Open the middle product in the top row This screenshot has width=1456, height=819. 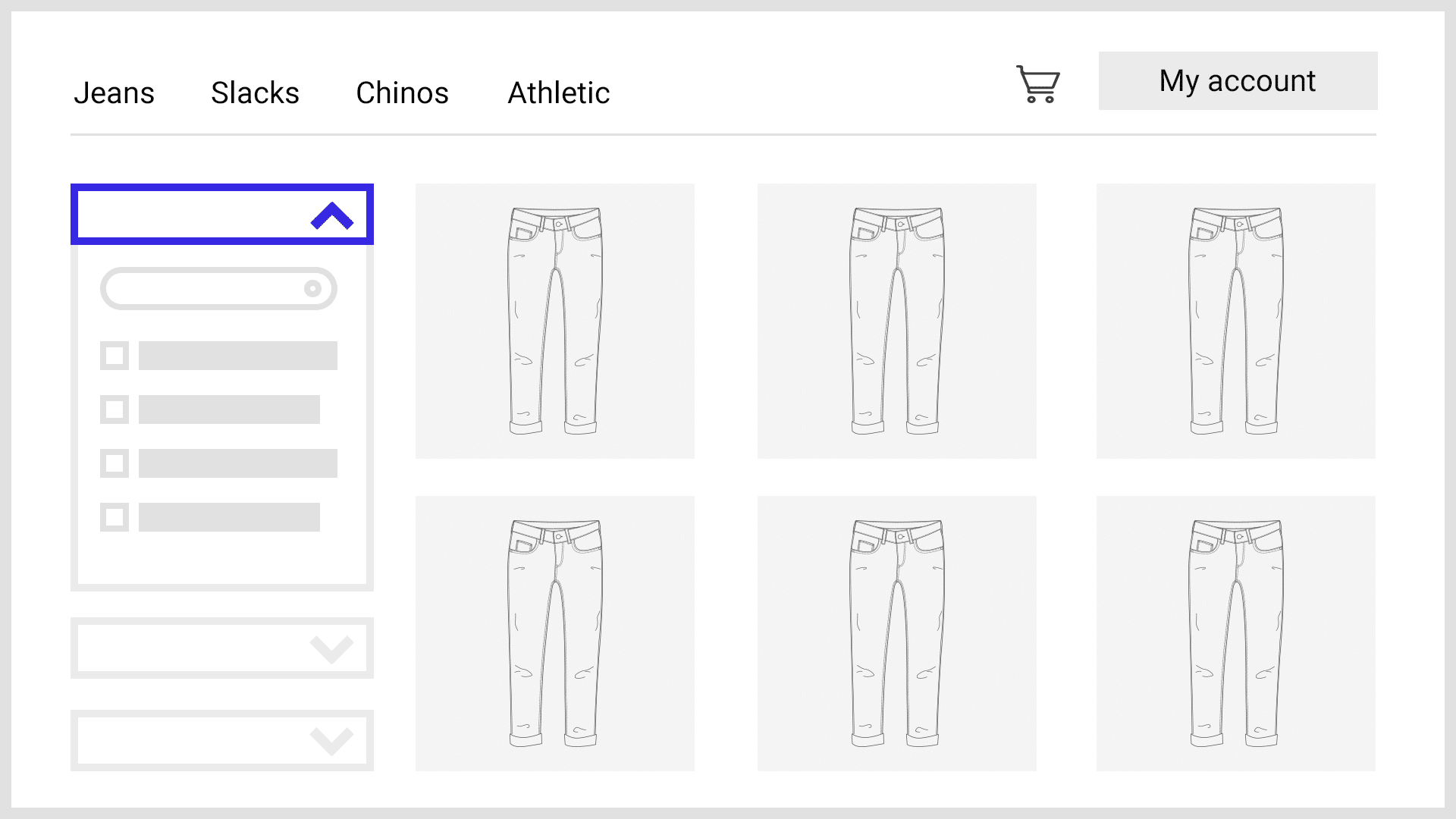click(x=897, y=321)
